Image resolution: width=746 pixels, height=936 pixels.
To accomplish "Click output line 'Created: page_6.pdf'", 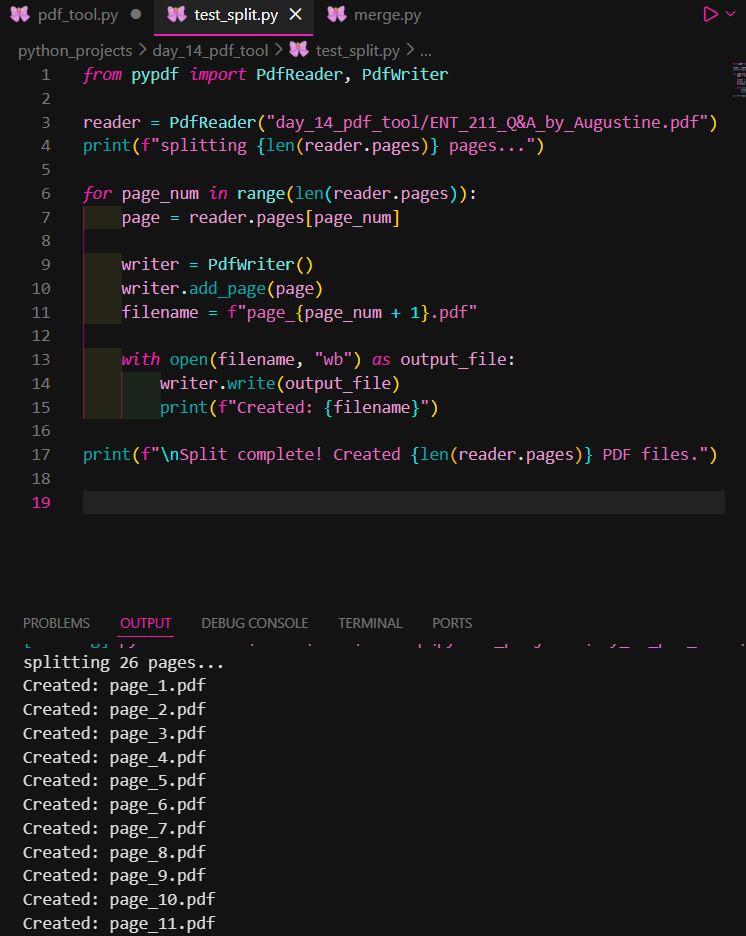I will [114, 805].
